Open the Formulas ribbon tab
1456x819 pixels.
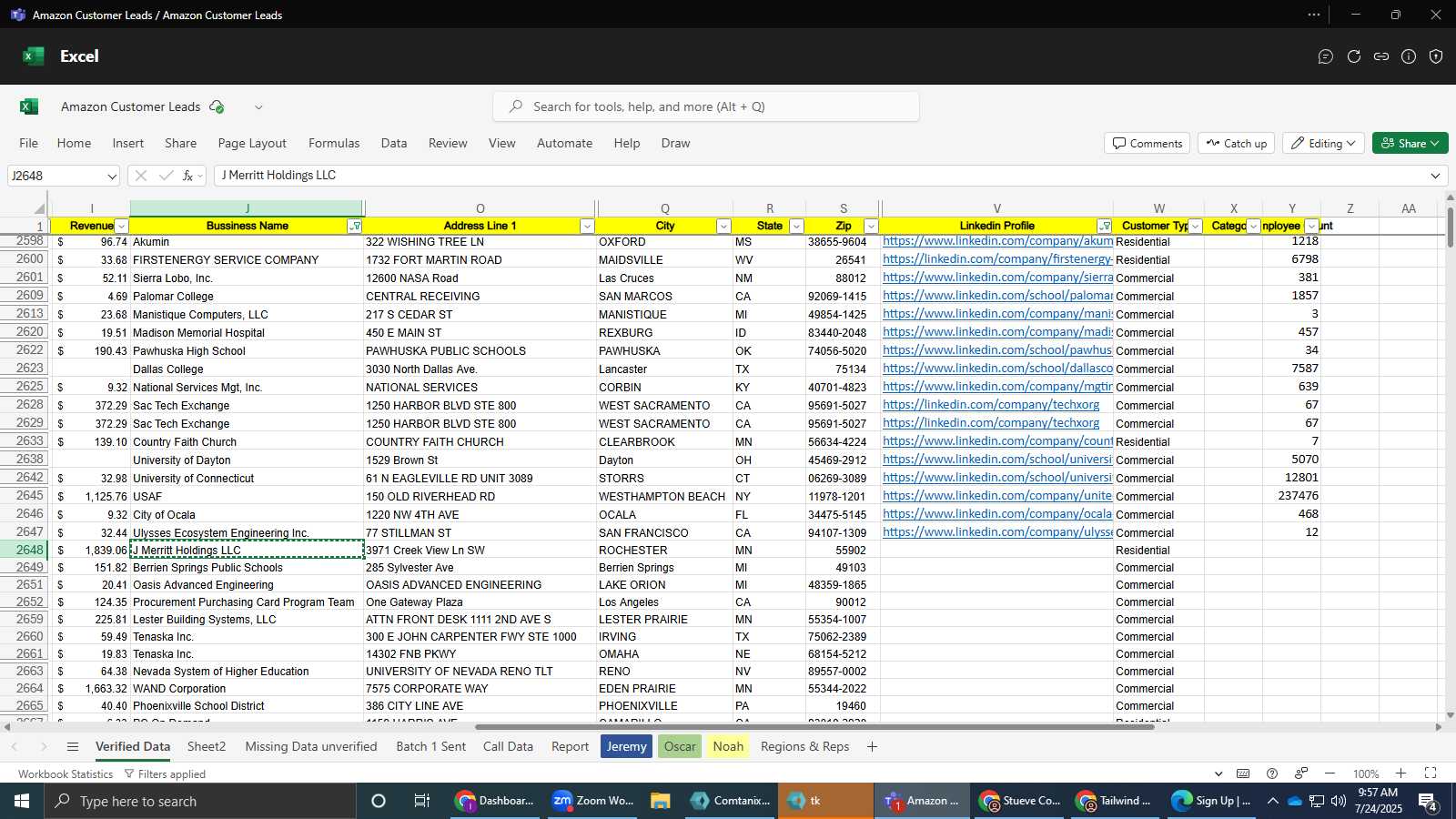pyautogui.click(x=334, y=143)
